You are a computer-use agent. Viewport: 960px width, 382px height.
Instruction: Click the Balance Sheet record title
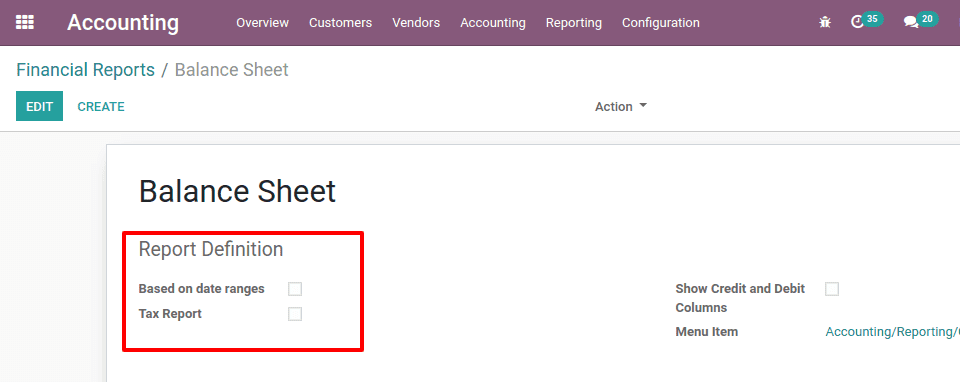click(238, 192)
